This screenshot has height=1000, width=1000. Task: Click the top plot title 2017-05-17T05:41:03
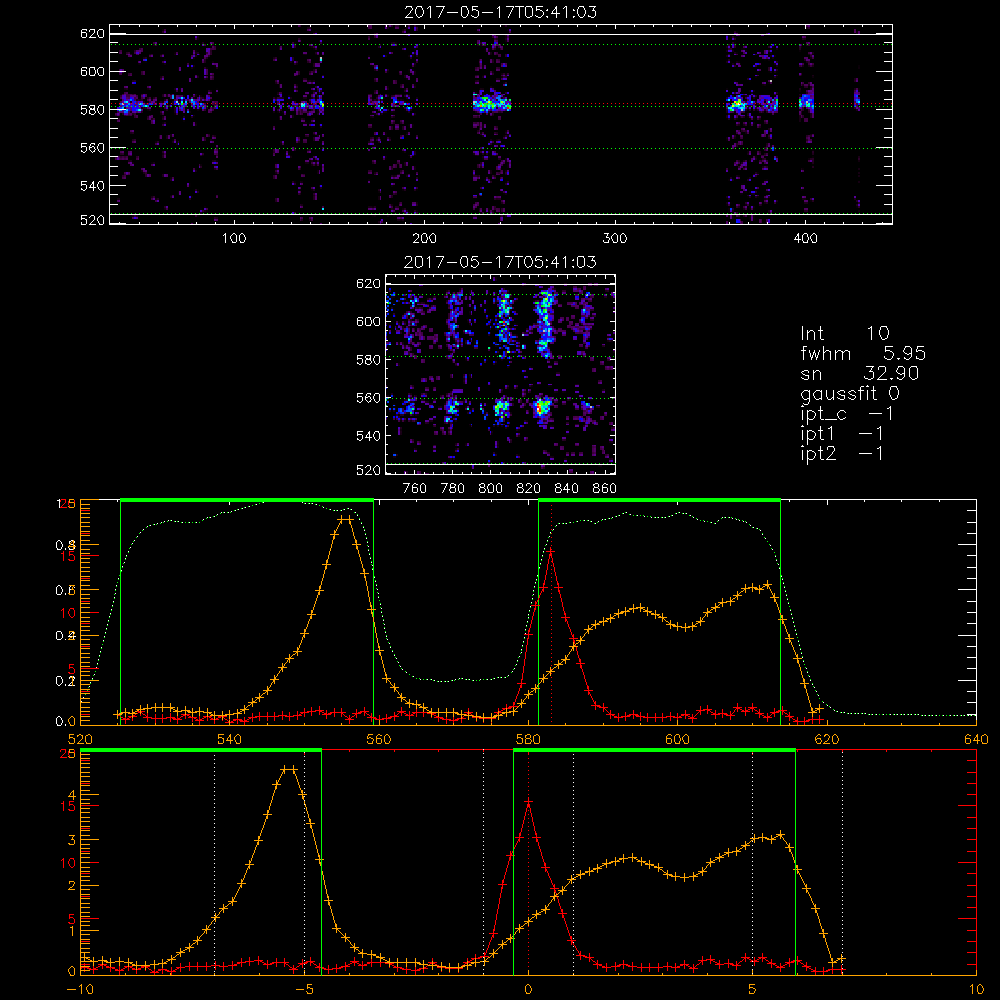tap(501, 12)
